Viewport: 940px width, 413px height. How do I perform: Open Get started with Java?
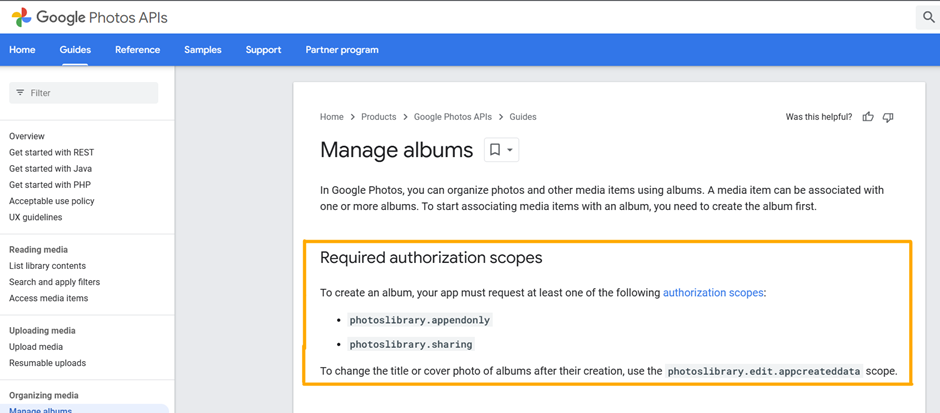pos(50,168)
